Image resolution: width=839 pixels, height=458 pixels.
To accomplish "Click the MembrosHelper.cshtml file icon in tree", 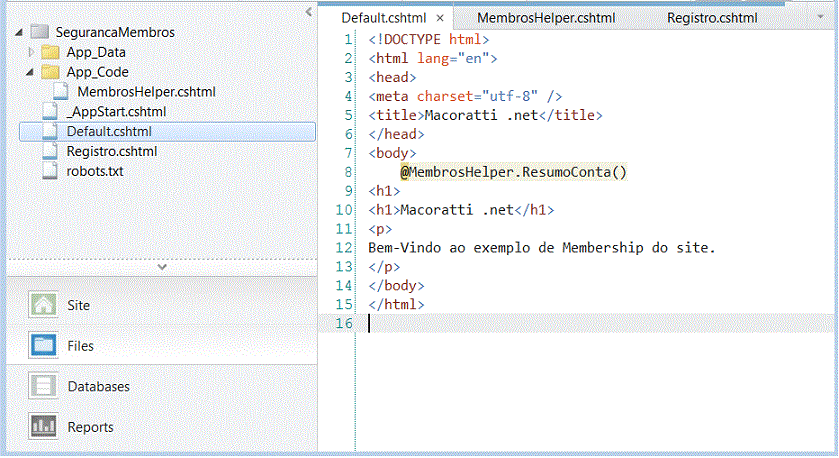I will point(60,91).
